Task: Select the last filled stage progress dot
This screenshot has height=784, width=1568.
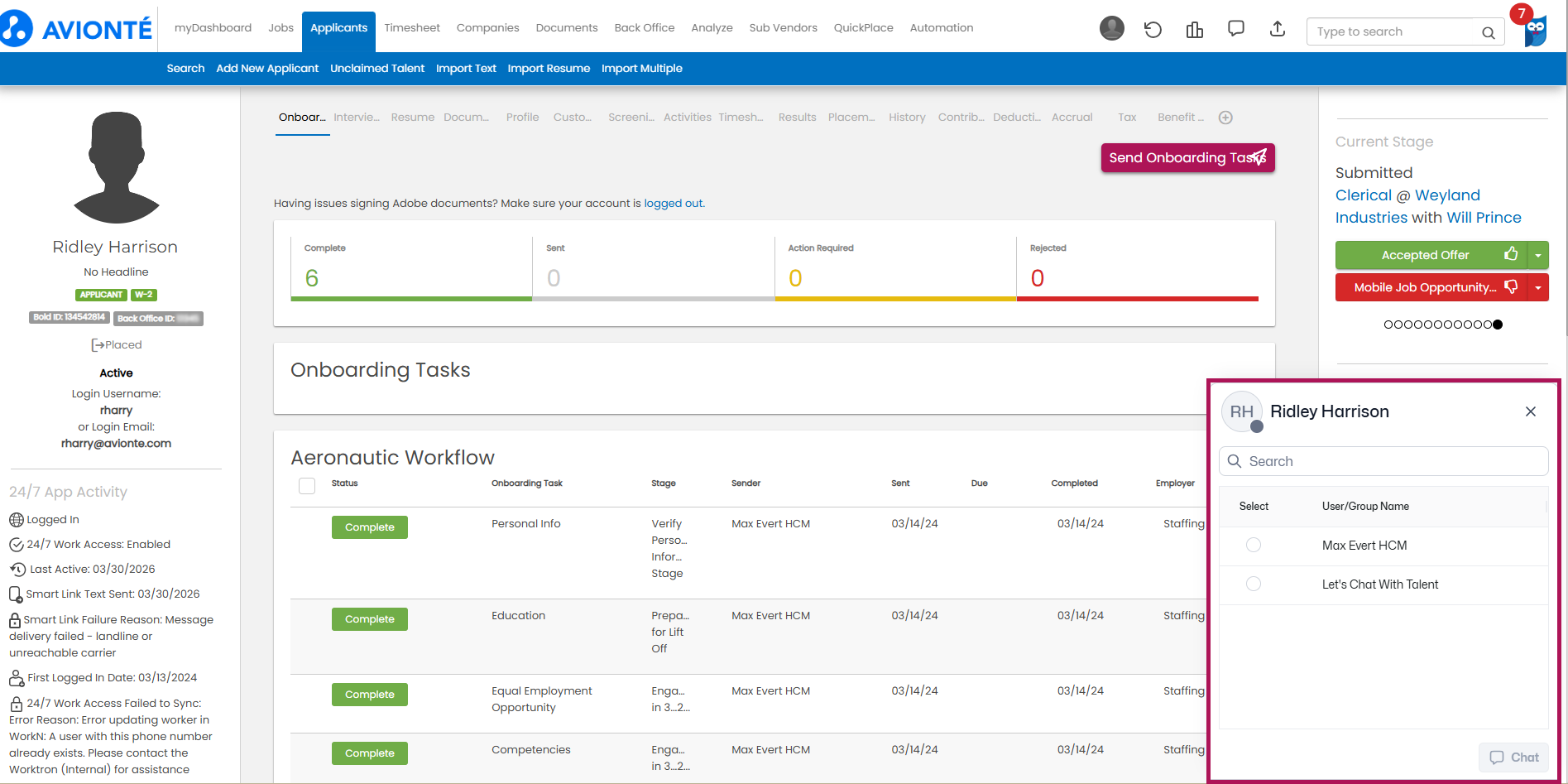Action: pos(1498,325)
